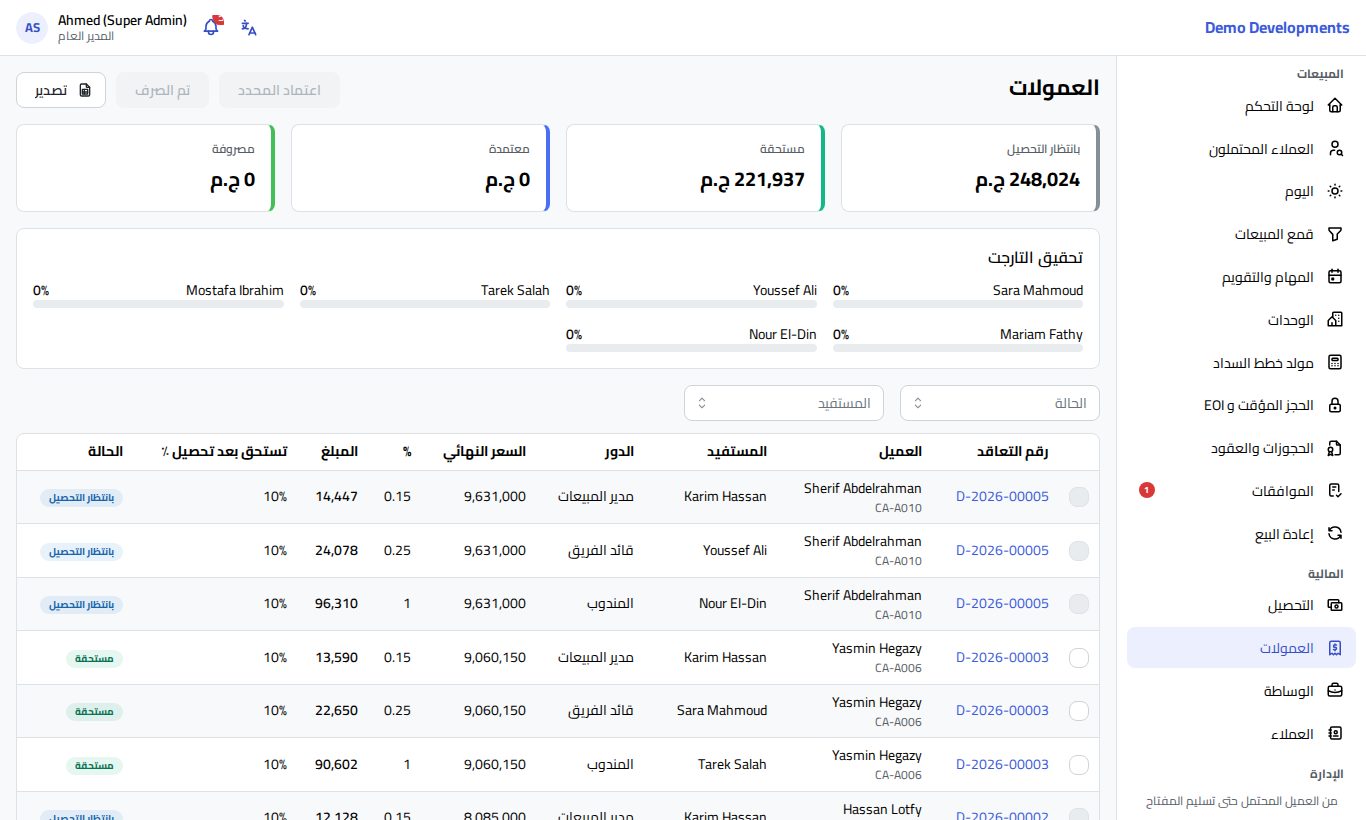Click the مولد خطط السداد calculator icon
The height and width of the screenshot is (820, 1366).
1334,363
